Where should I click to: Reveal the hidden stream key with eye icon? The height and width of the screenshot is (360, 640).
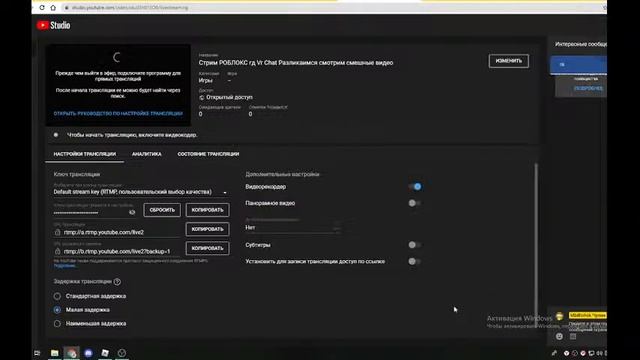tap(132, 212)
